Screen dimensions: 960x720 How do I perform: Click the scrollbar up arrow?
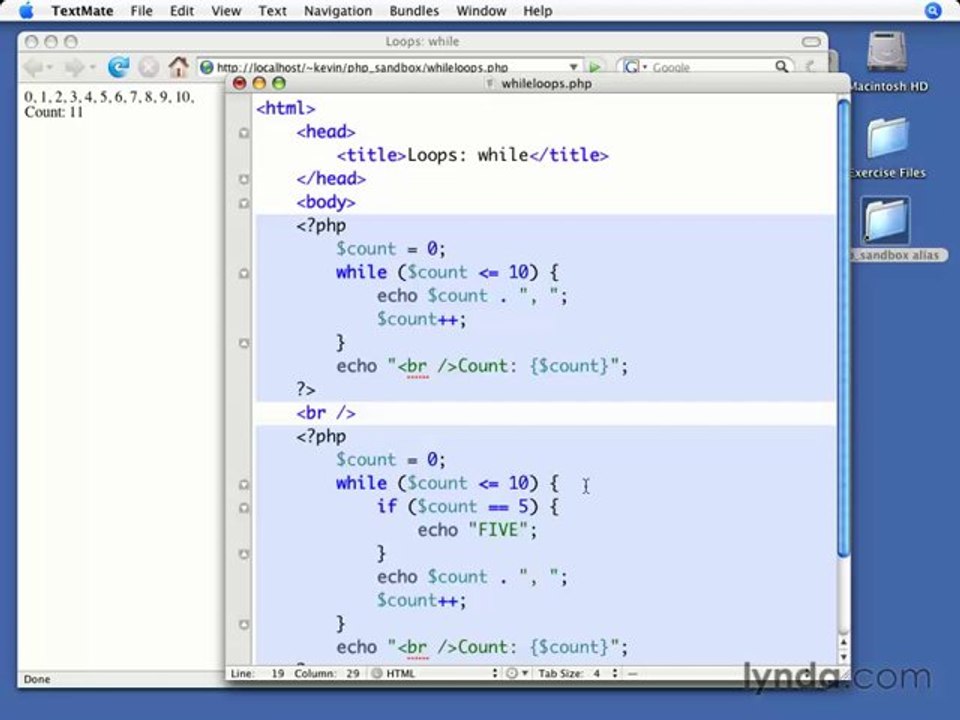pos(843,642)
